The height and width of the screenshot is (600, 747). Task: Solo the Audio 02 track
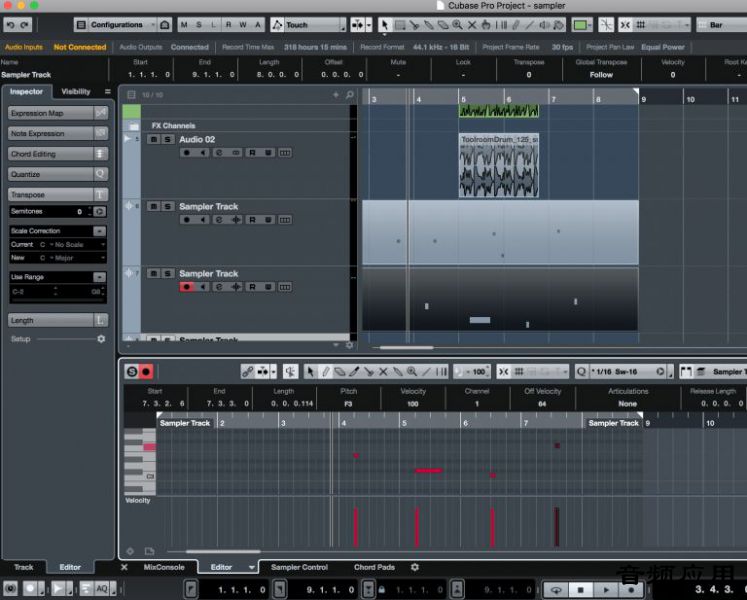[168, 140]
